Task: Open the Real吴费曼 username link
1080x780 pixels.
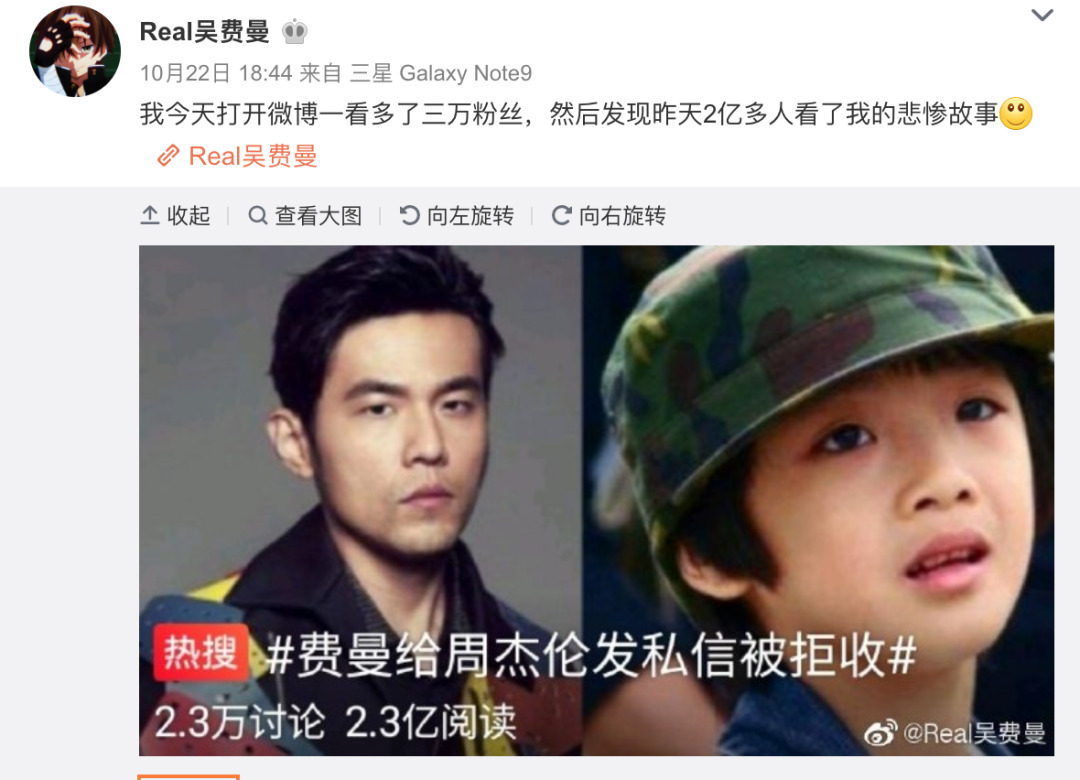Action: (204, 32)
